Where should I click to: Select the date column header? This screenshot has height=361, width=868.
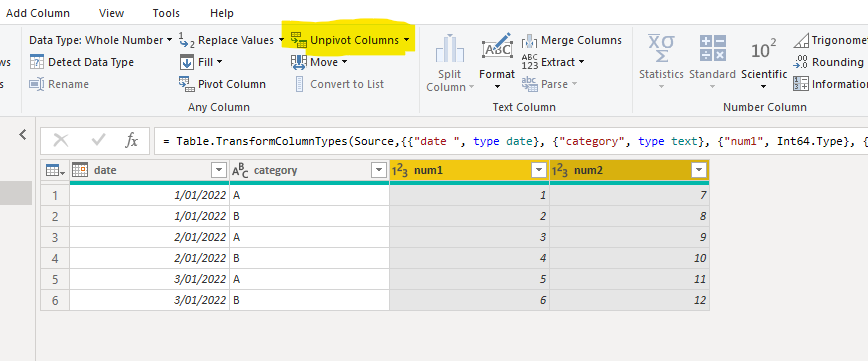pos(149,171)
